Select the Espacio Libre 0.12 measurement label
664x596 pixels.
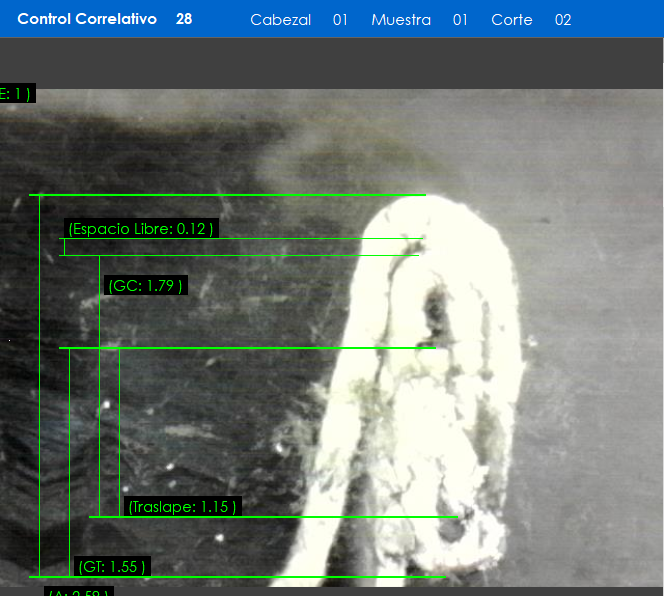[x=141, y=229]
